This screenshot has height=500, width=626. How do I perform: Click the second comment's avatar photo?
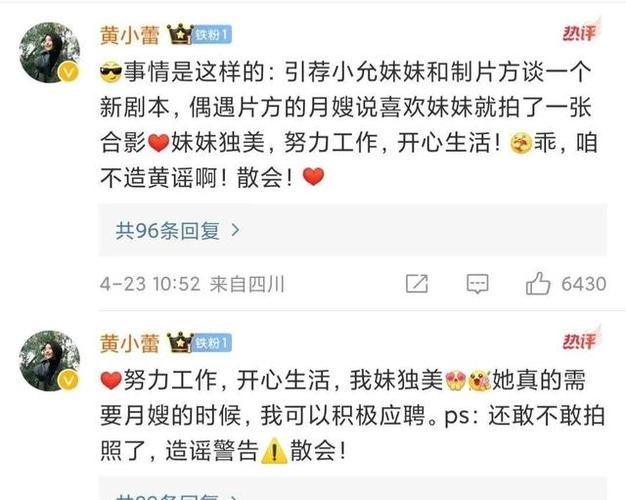pos(50,361)
